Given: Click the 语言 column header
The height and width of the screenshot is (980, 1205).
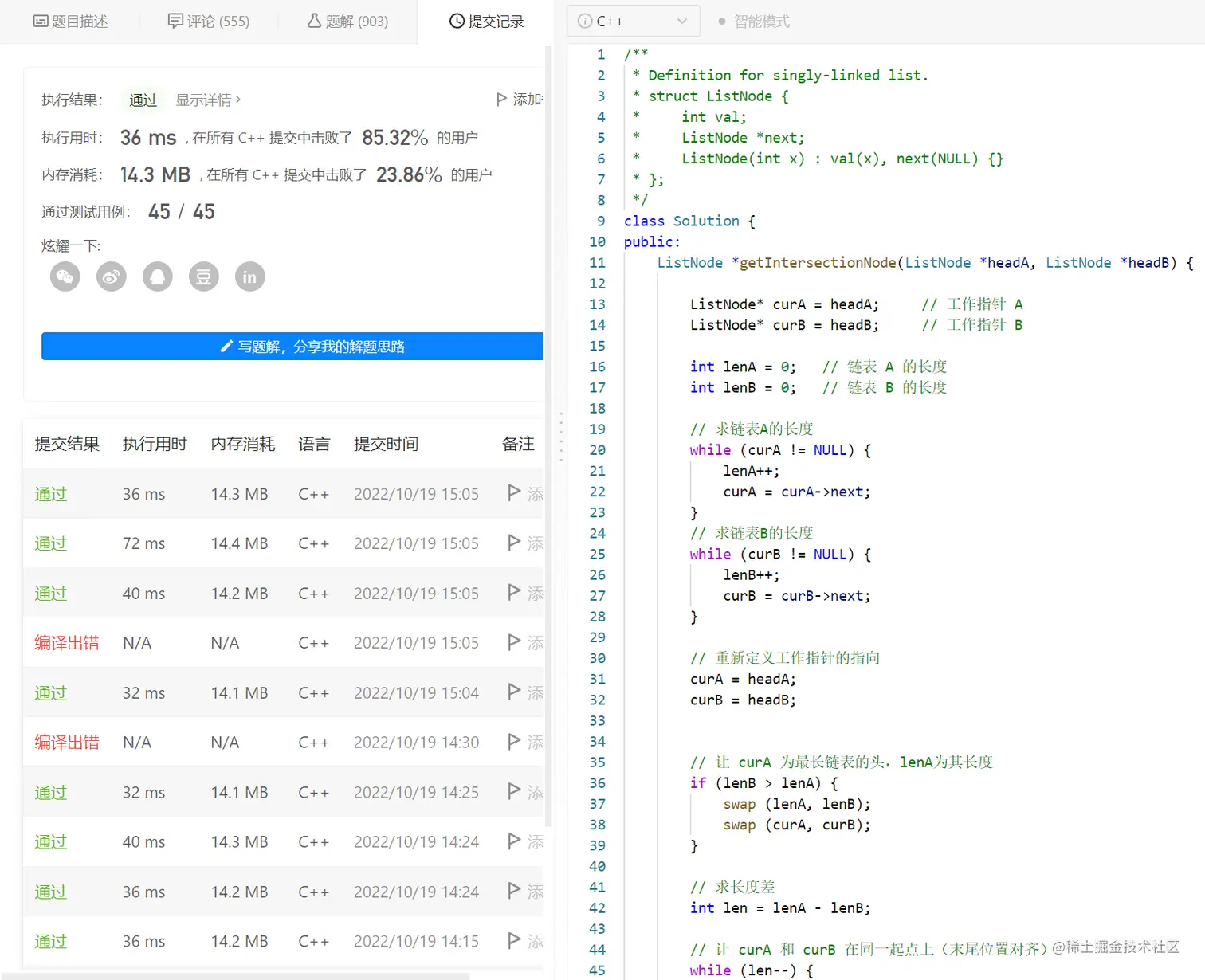Looking at the screenshot, I should [314, 444].
